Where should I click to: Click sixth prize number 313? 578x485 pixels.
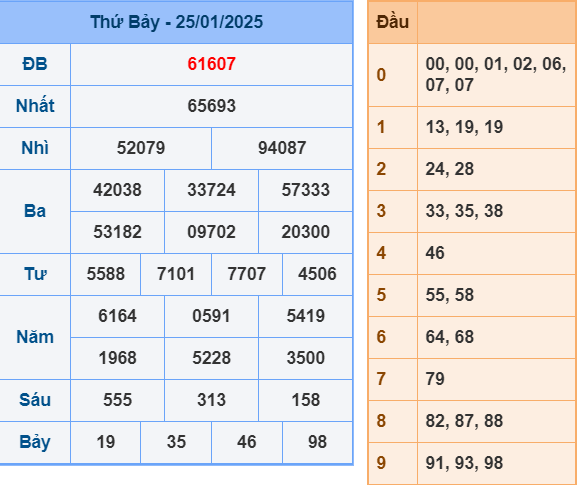click(x=211, y=400)
